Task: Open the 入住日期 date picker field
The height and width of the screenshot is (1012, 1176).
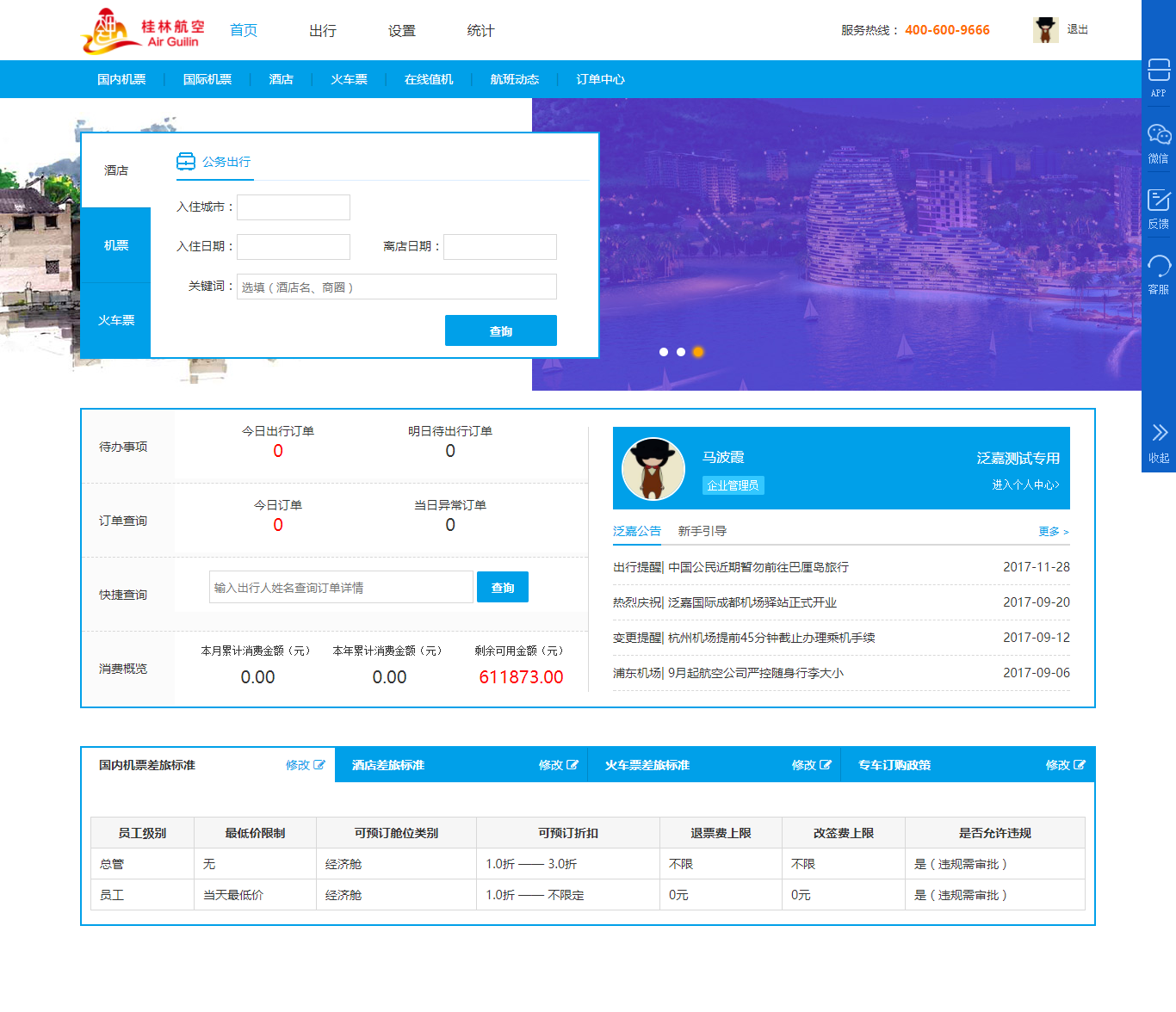Action: 294,247
